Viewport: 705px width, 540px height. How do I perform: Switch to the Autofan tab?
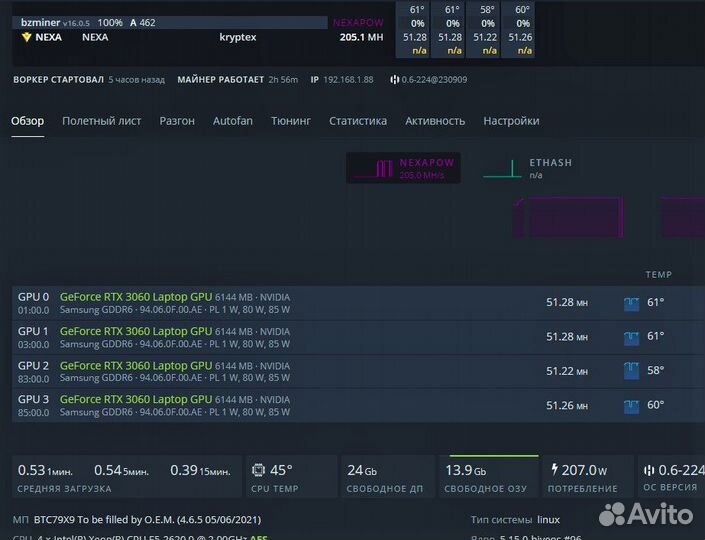(232, 121)
